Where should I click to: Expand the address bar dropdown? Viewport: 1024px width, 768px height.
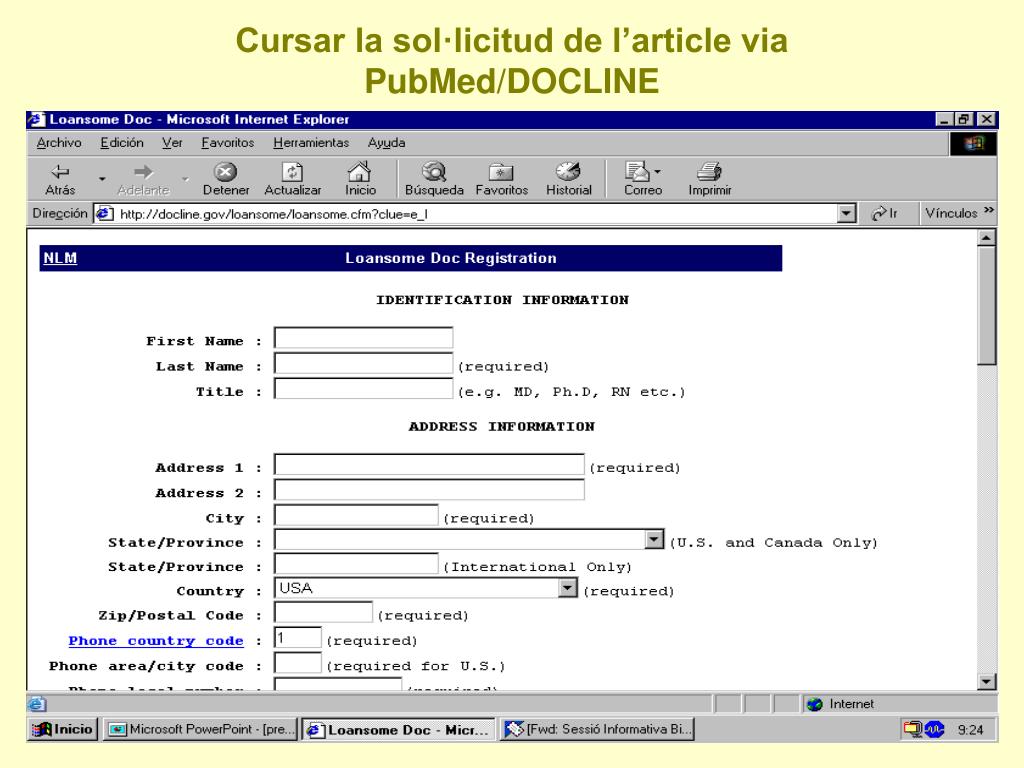click(x=846, y=214)
